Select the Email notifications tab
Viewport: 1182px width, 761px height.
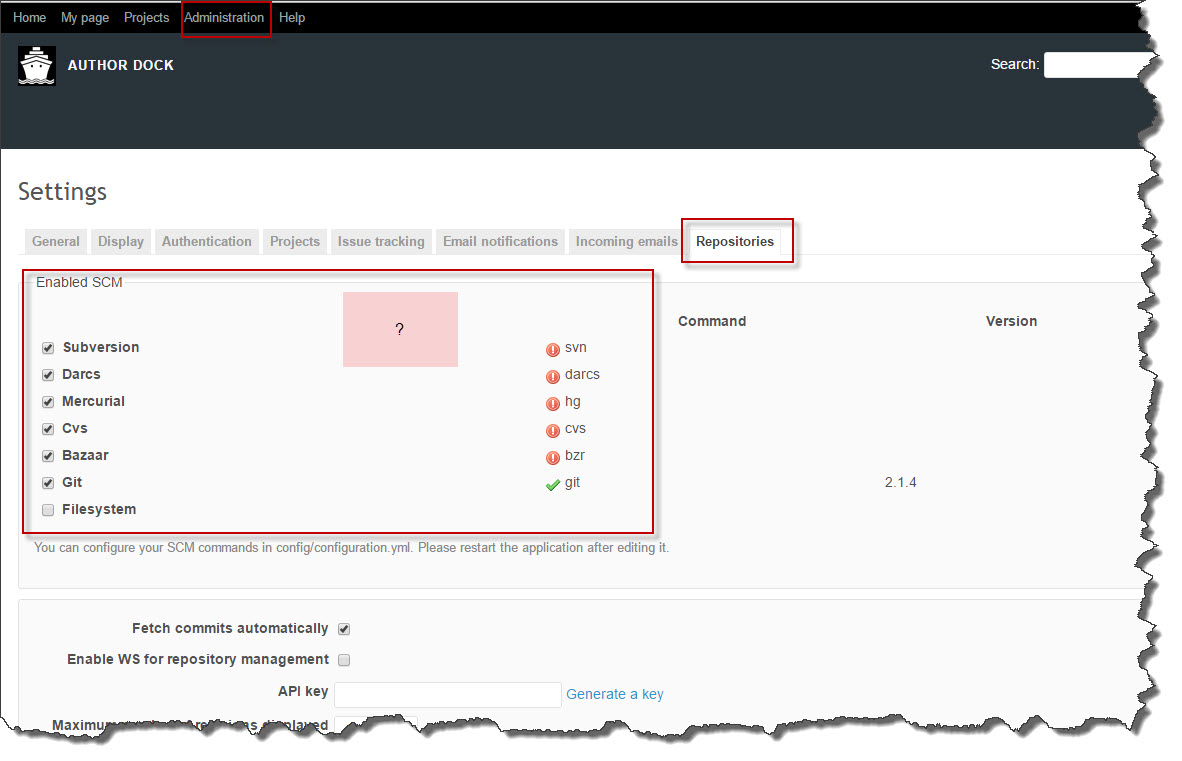coord(501,241)
